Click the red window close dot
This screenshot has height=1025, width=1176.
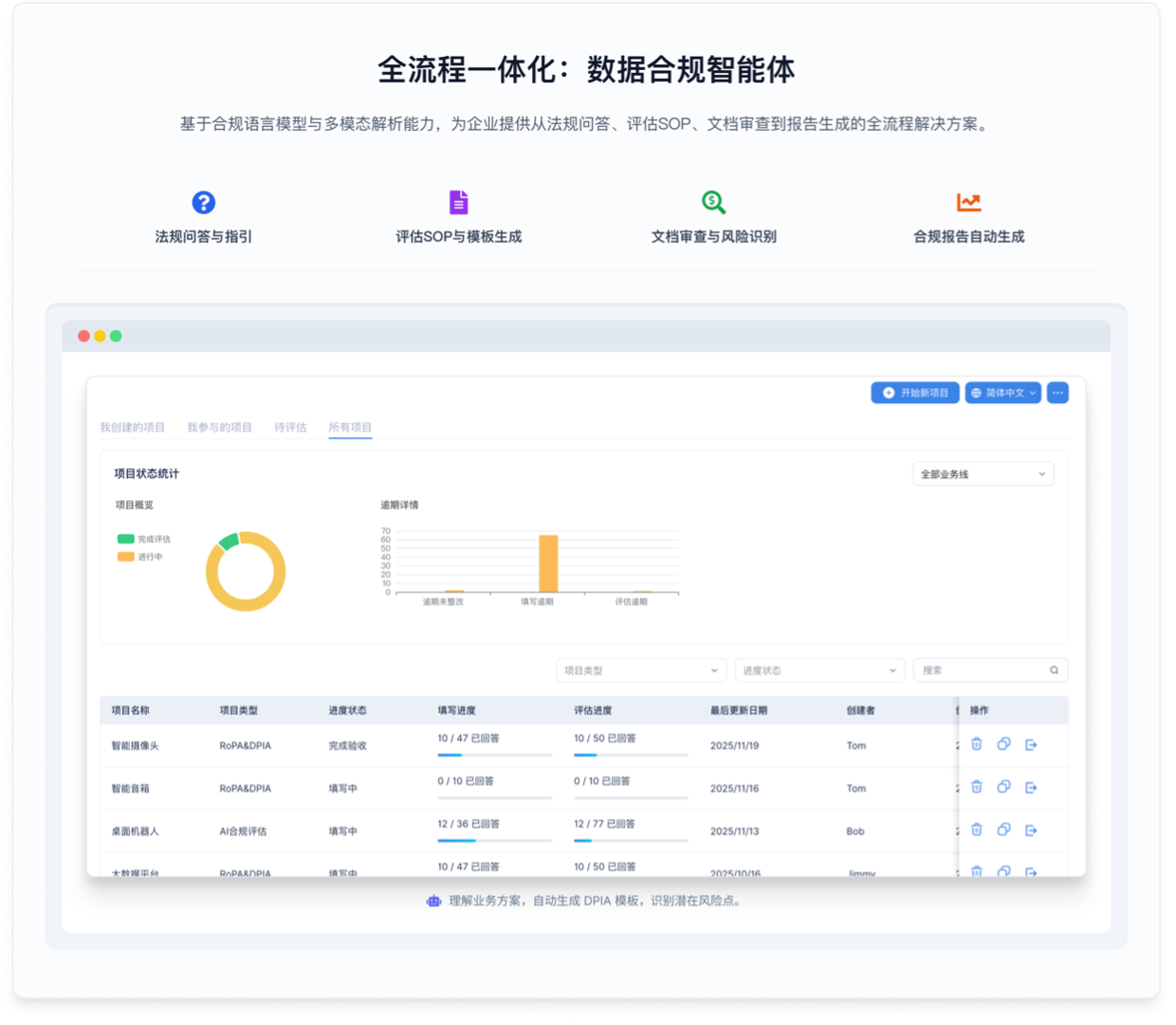(83, 336)
